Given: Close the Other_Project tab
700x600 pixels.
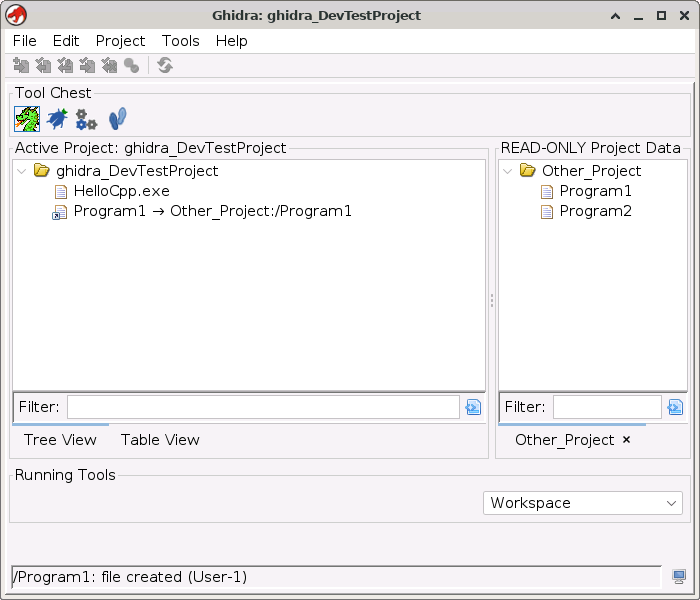Looking at the screenshot, I should click(626, 440).
